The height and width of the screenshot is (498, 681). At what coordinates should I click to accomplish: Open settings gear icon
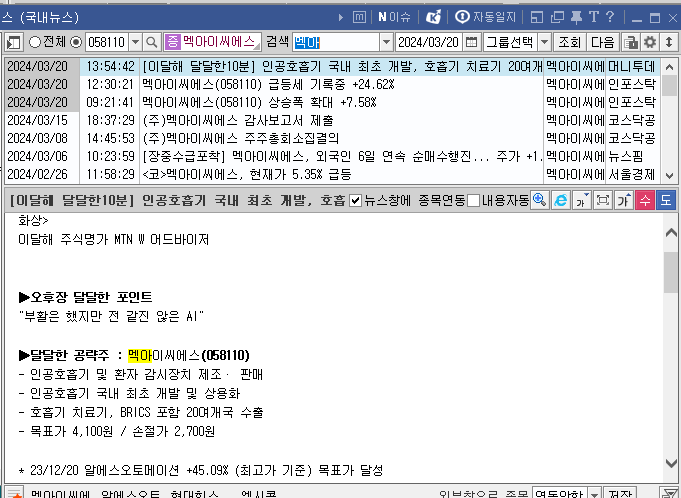click(x=650, y=43)
